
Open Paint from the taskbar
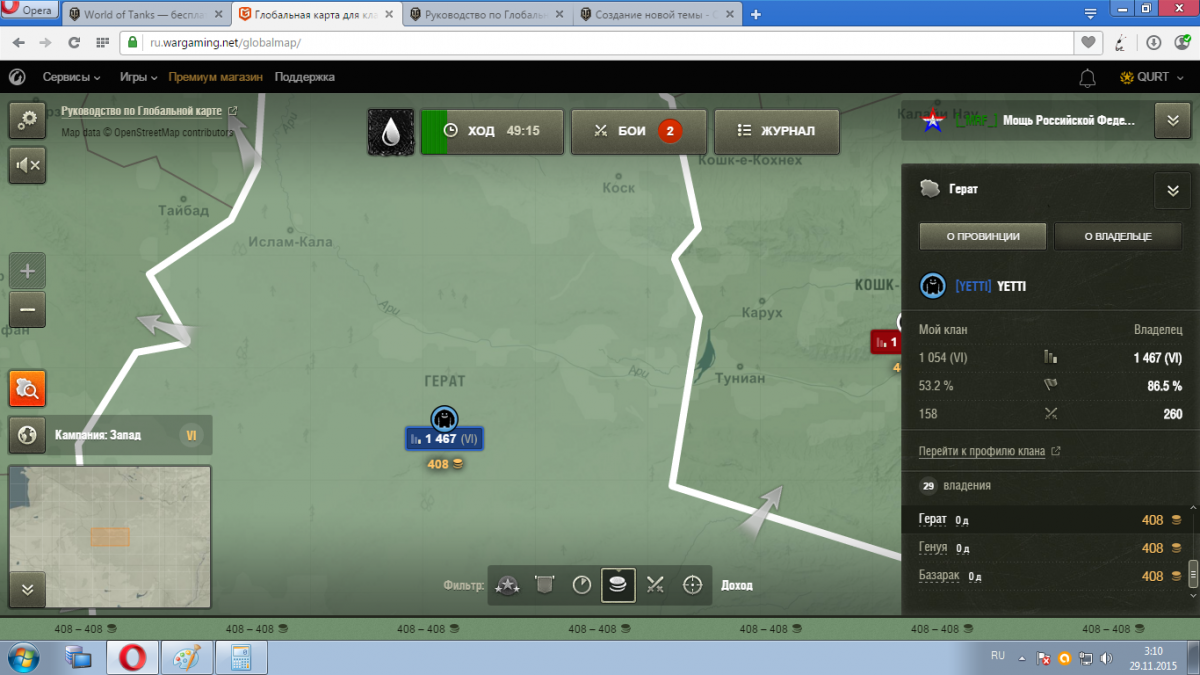coord(187,658)
